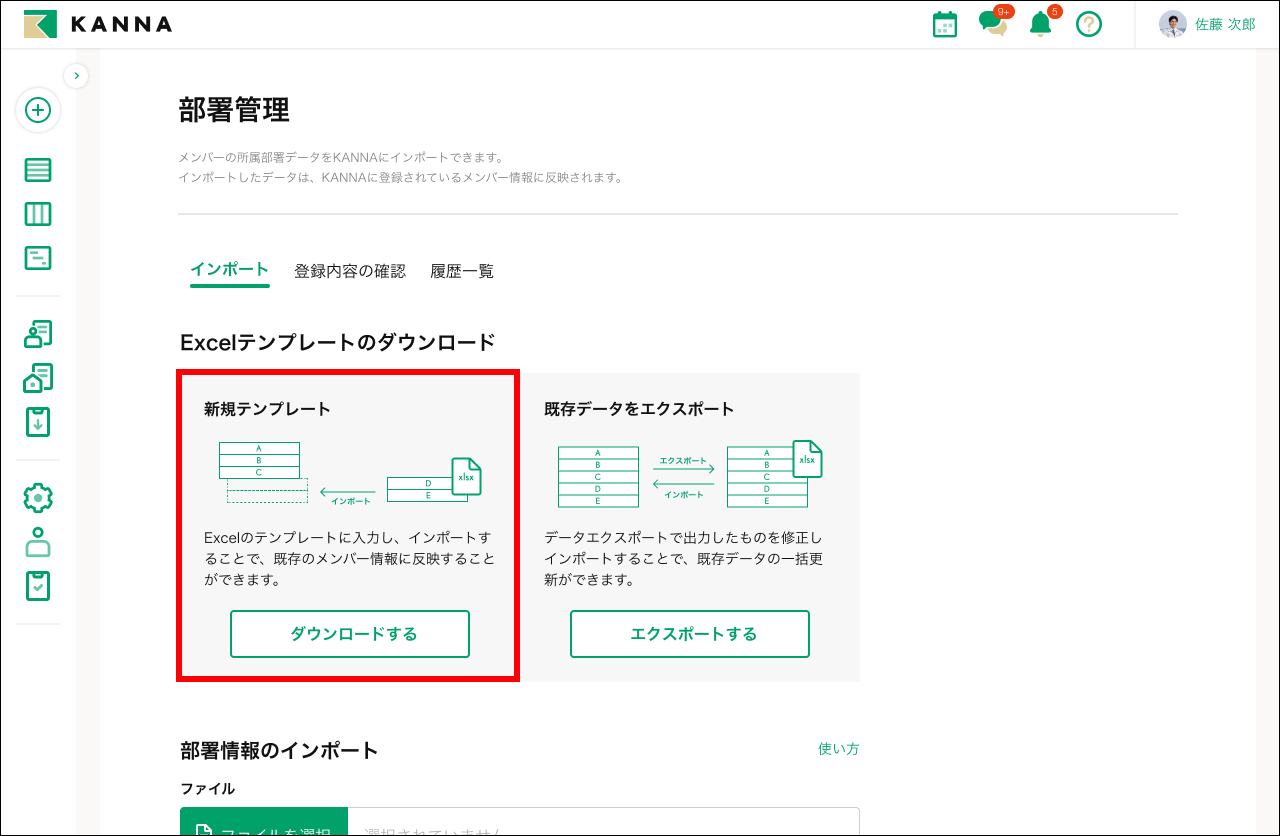Click the plus icon to create new
This screenshot has width=1280, height=836.
(x=37, y=112)
